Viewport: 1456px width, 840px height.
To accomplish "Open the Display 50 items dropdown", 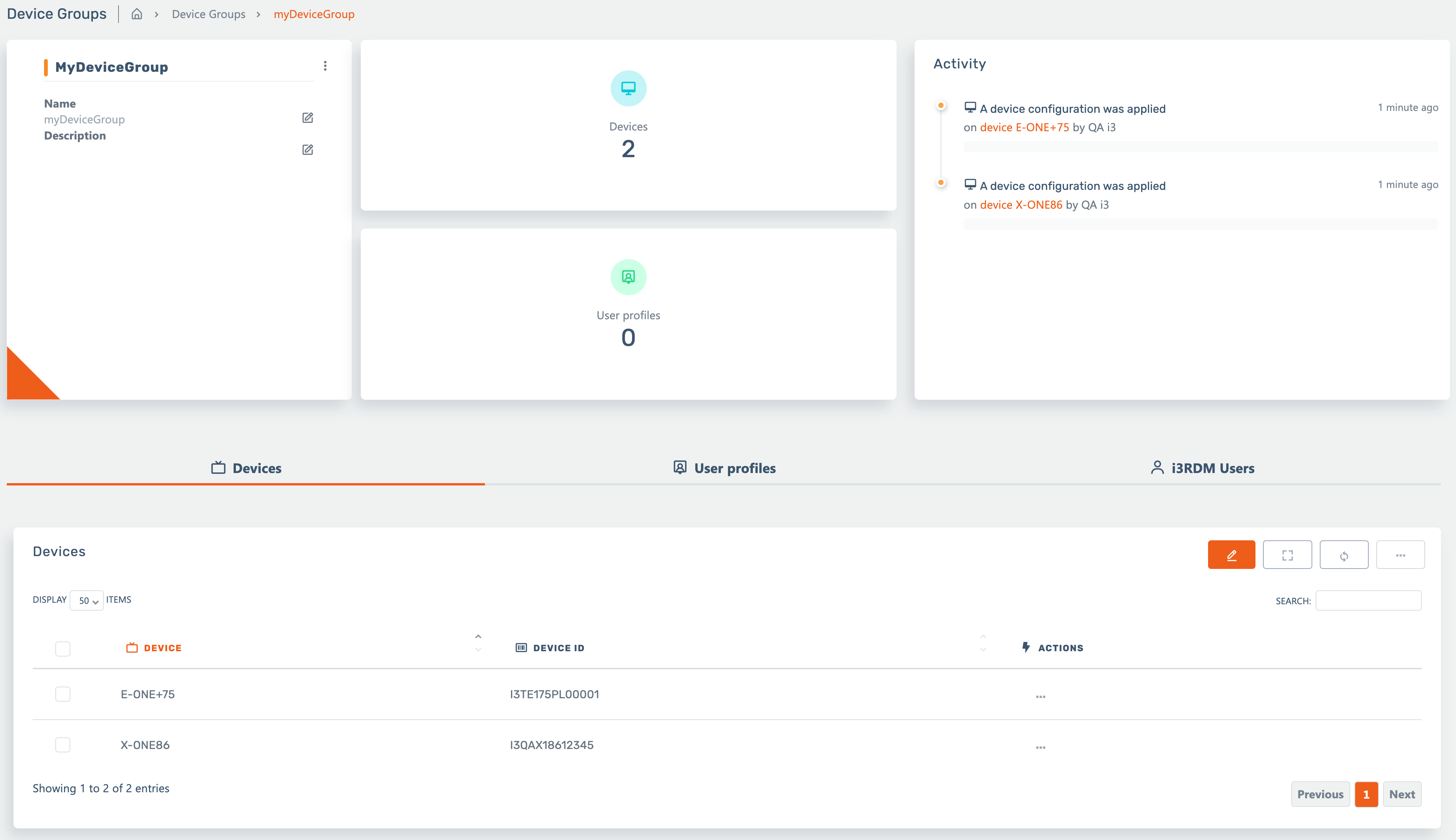I will (87, 600).
